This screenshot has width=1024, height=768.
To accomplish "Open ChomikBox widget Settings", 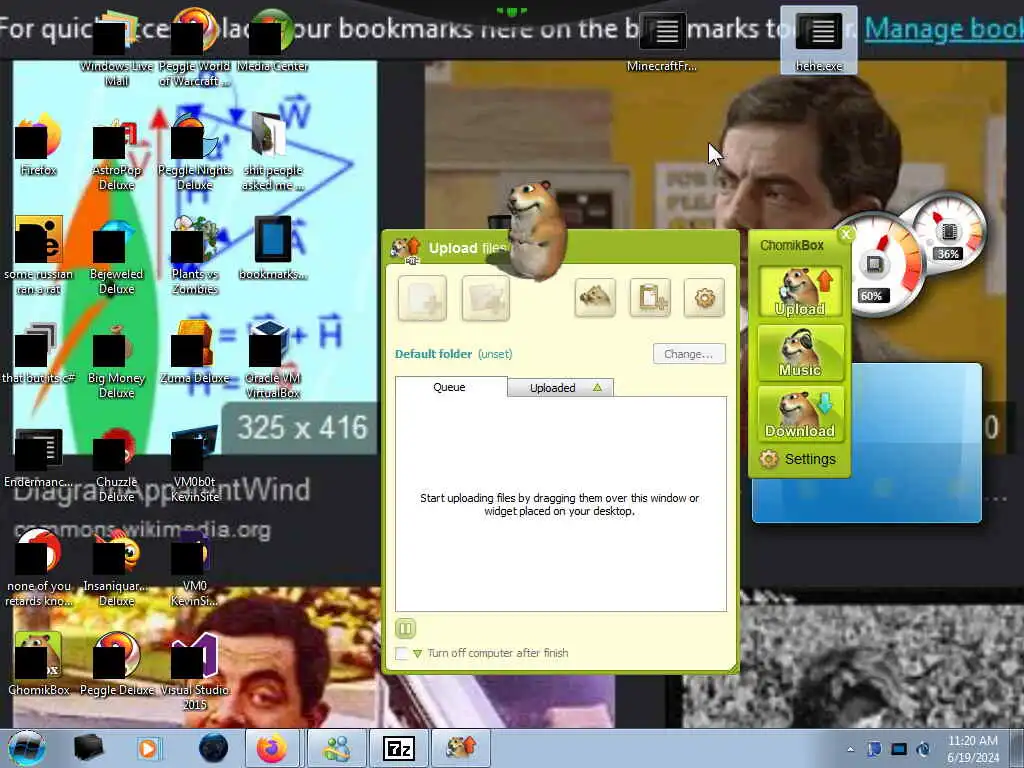I will (798, 459).
